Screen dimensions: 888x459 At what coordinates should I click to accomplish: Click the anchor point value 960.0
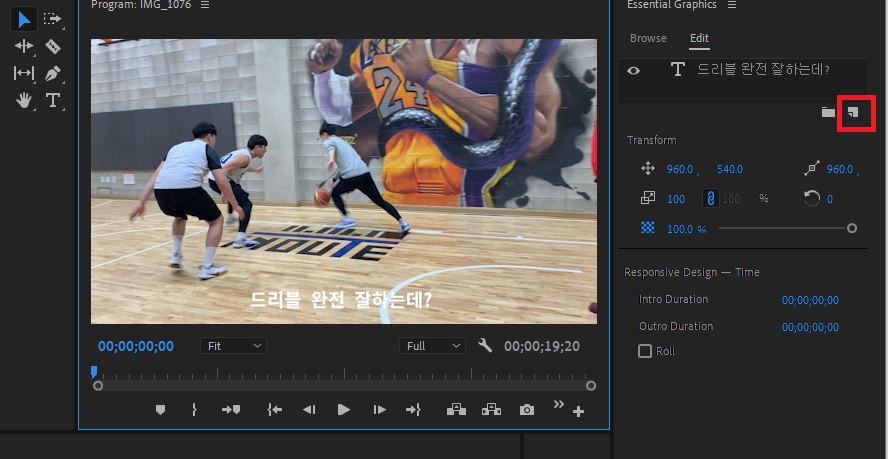840,169
